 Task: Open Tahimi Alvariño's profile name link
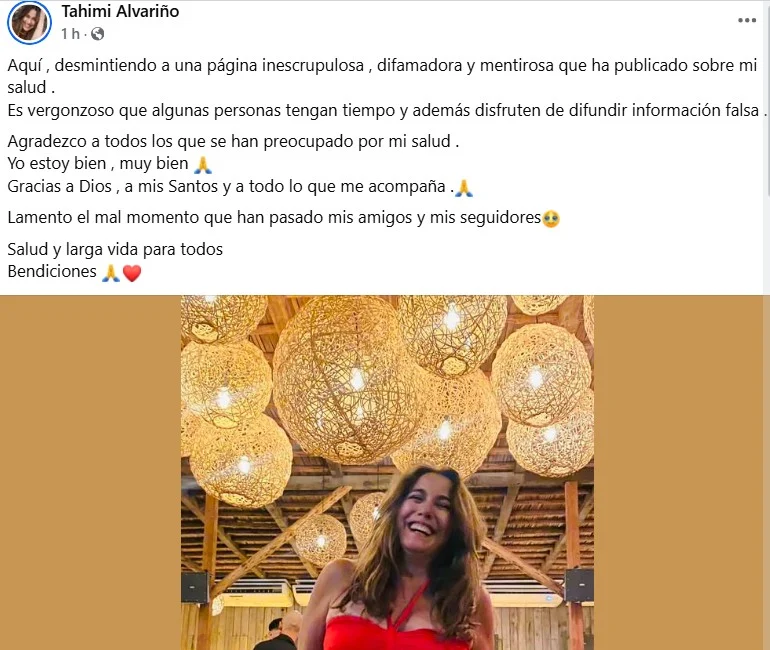click(x=120, y=11)
